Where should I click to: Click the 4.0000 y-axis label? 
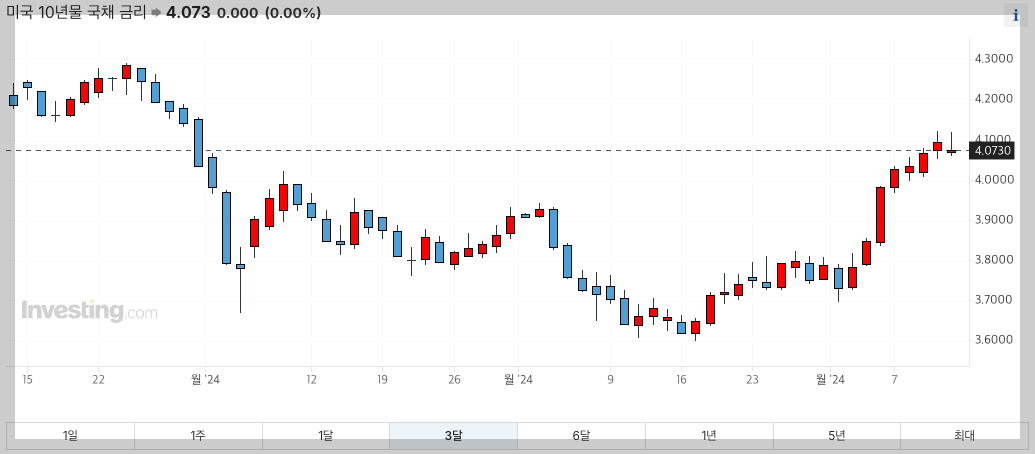pos(993,179)
